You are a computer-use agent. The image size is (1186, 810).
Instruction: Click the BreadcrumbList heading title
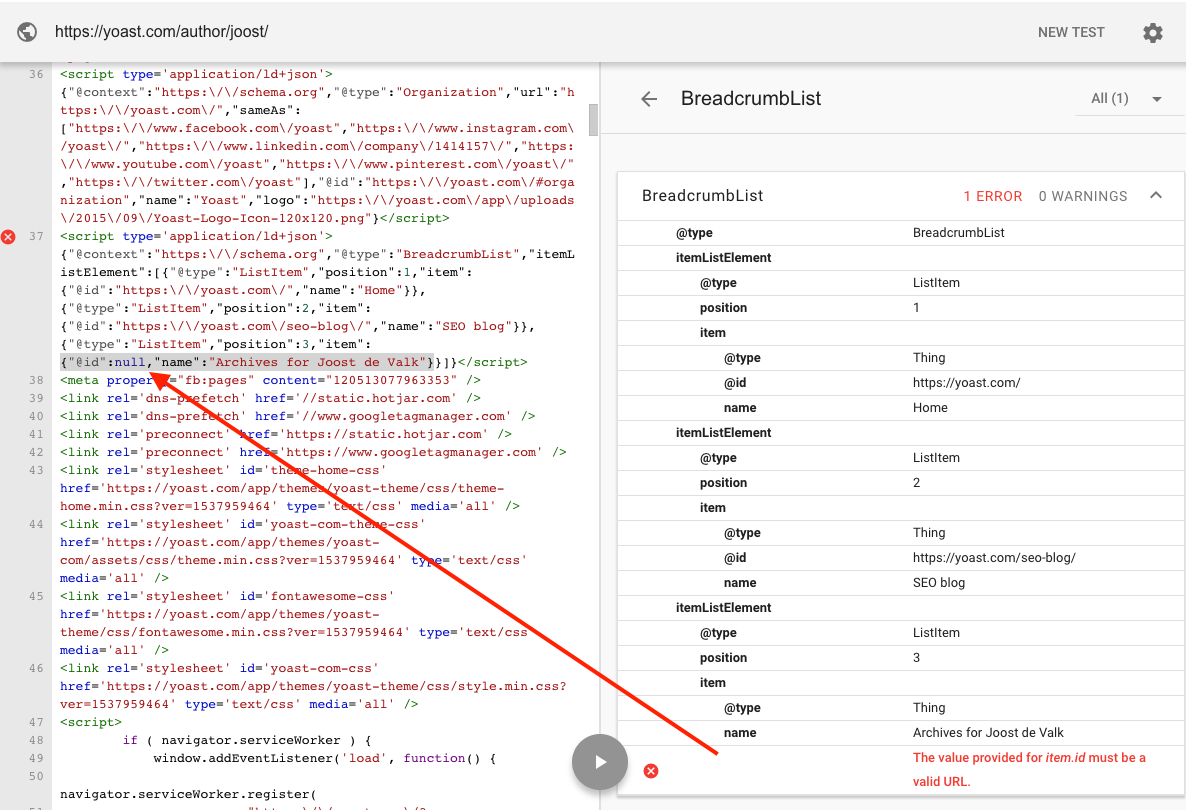click(750, 99)
